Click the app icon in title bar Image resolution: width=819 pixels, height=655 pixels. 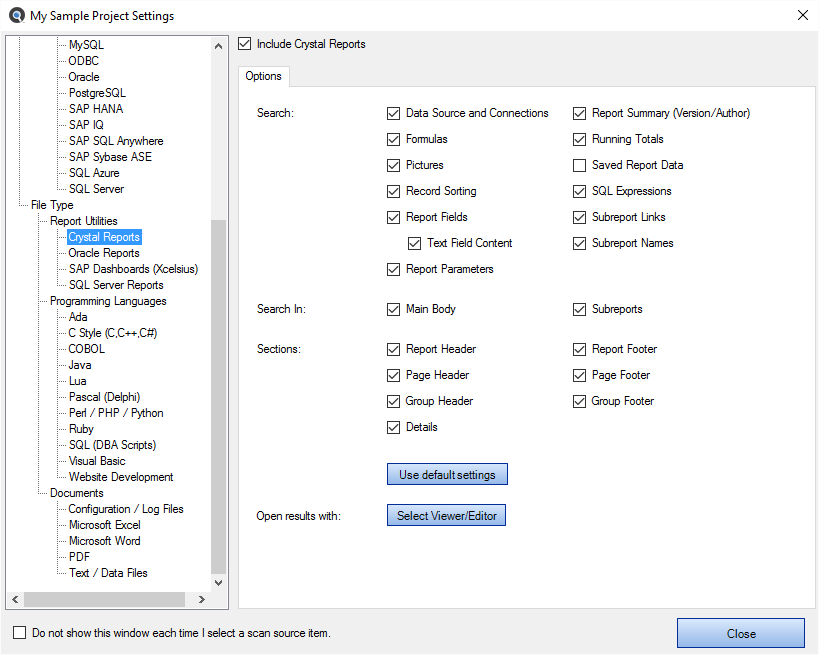click(x=17, y=15)
